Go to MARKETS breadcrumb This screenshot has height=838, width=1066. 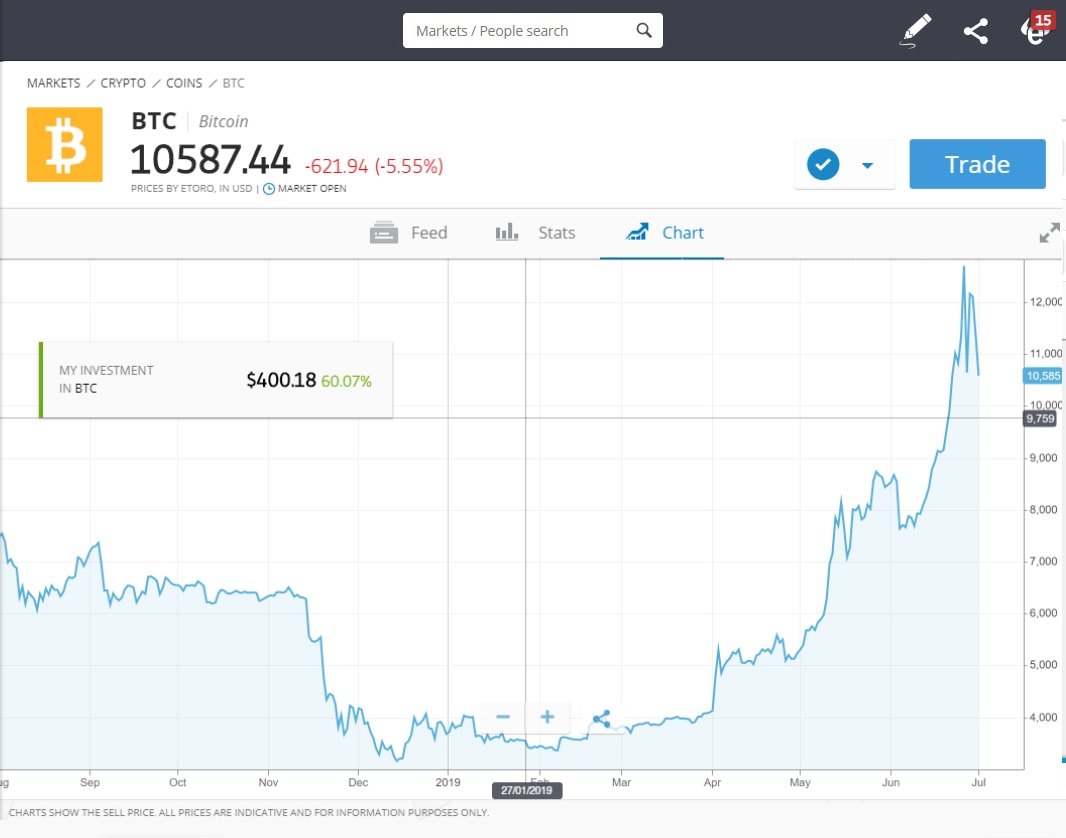(x=54, y=83)
